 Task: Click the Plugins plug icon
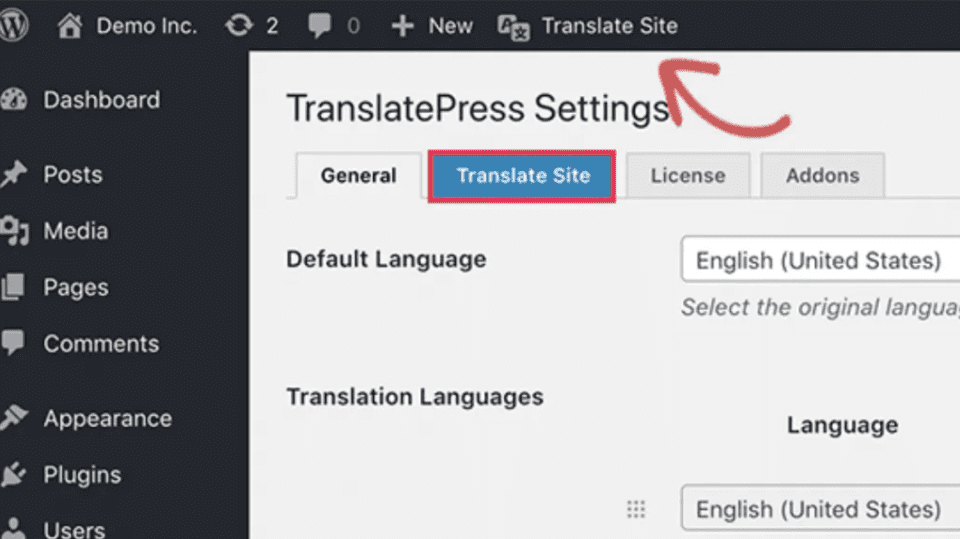pyautogui.click(x=13, y=475)
